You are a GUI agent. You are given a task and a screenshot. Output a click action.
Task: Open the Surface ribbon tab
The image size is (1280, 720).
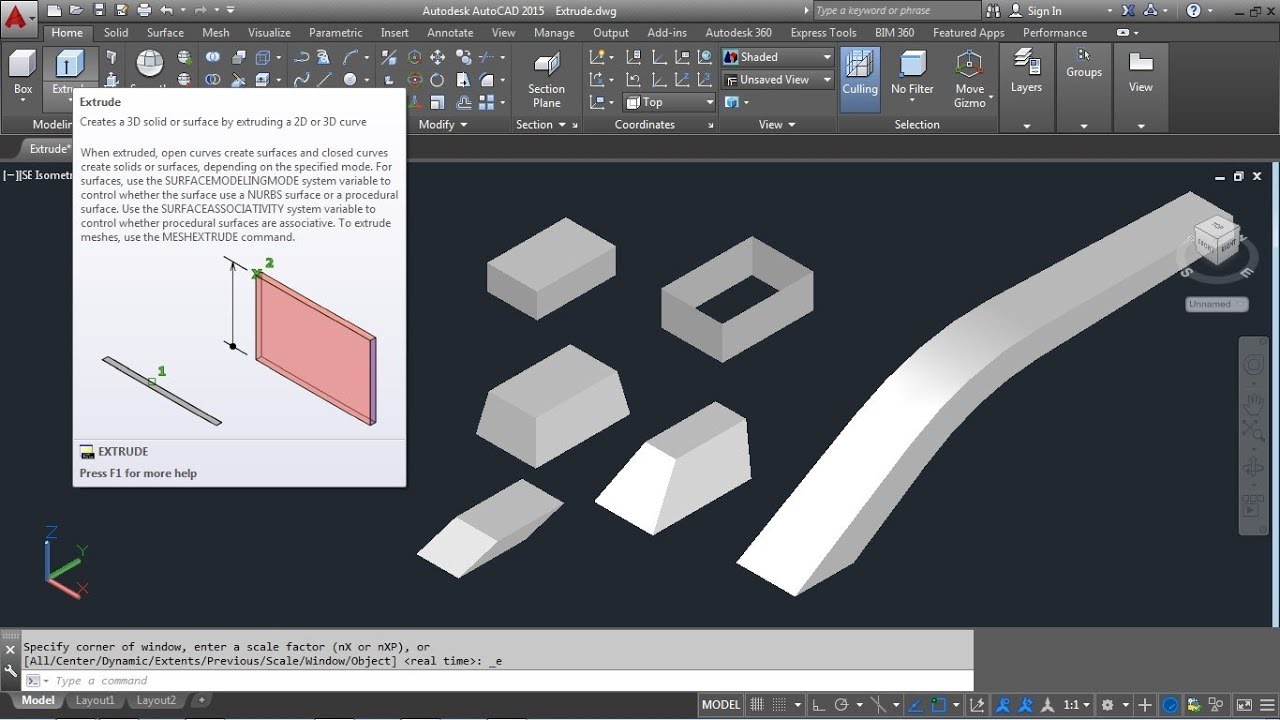click(165, 33)
